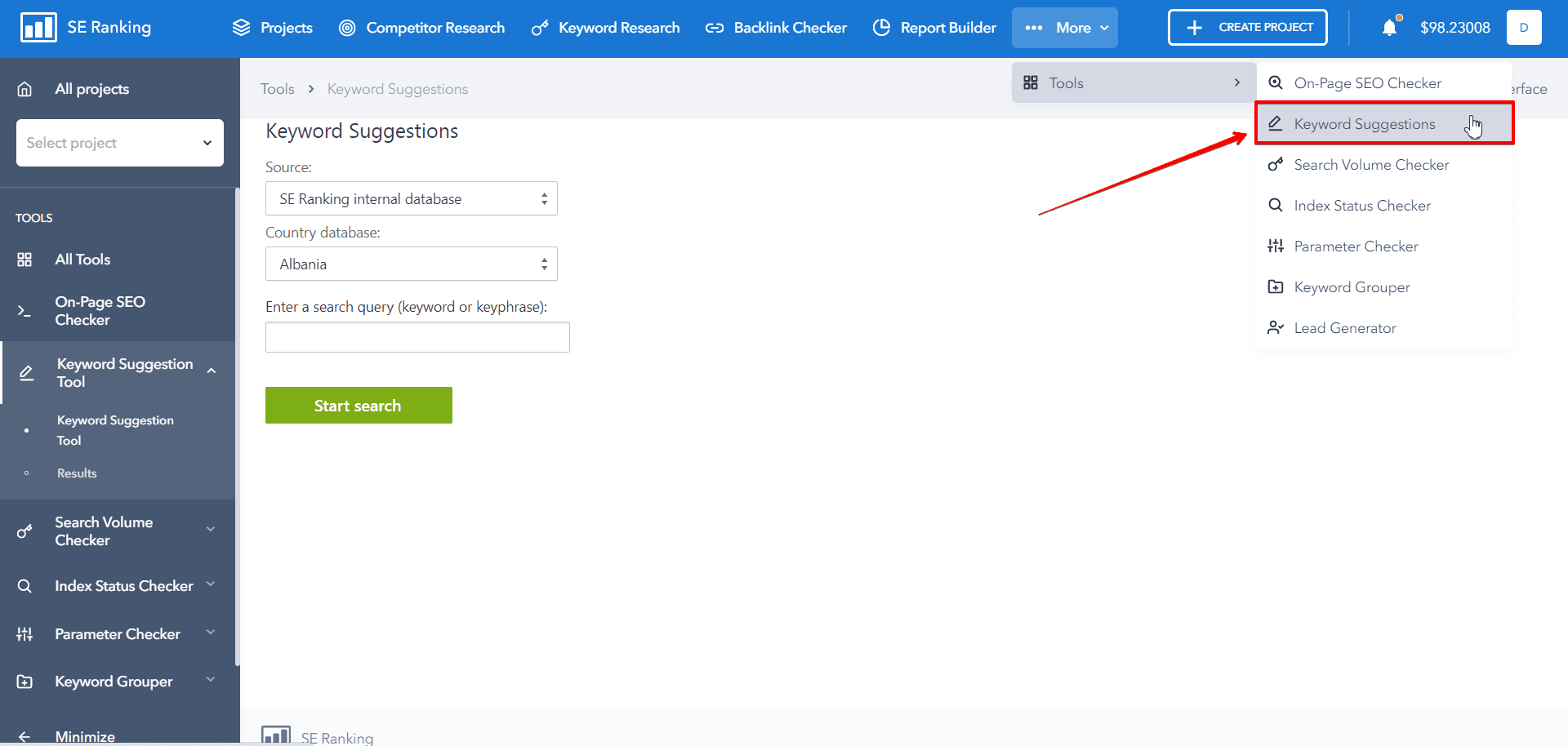Open Backlink Checker in top navigation
This screenshot has height=746, width=1568.
click(x=776, y=28)
